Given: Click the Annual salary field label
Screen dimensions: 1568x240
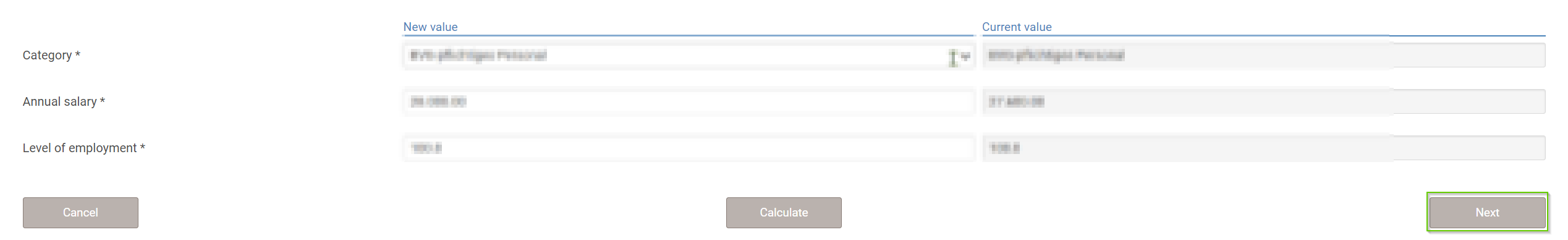Looking at the screenshot, I should (x=60, y=101).
